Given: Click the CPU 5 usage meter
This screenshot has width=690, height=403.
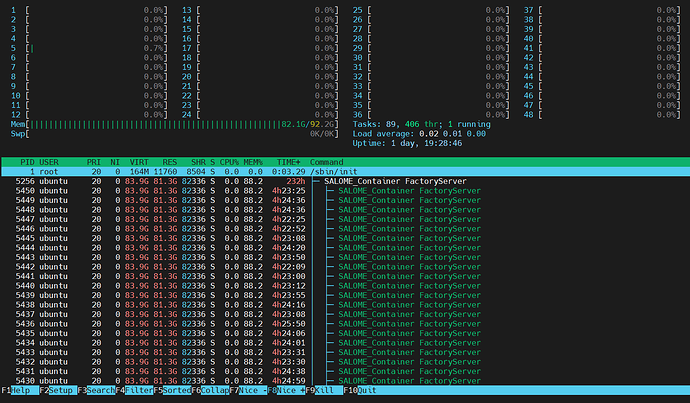Looking at the screenshot, I should 89,48.
